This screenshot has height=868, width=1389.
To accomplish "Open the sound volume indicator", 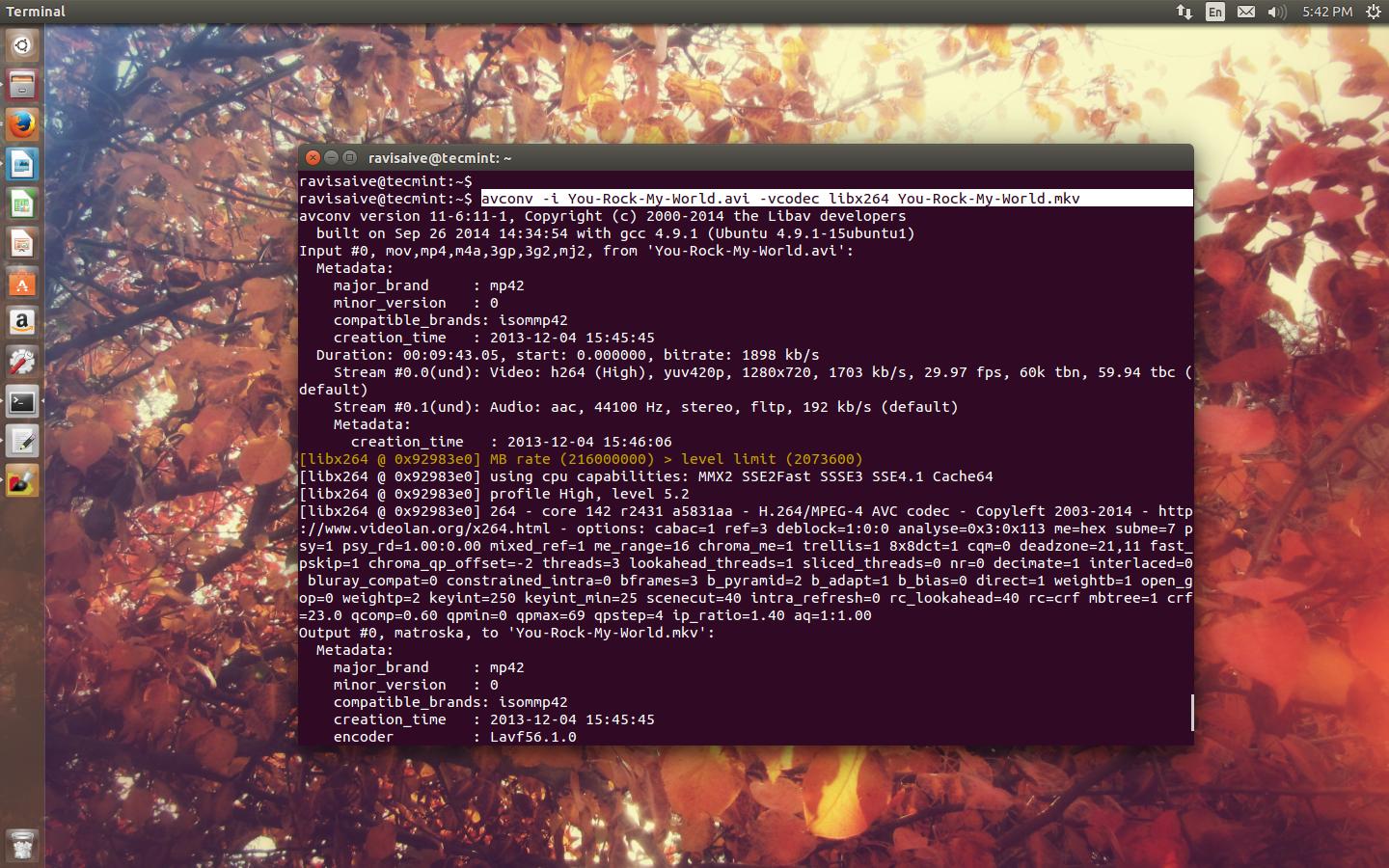I will tap(1277, 12).
